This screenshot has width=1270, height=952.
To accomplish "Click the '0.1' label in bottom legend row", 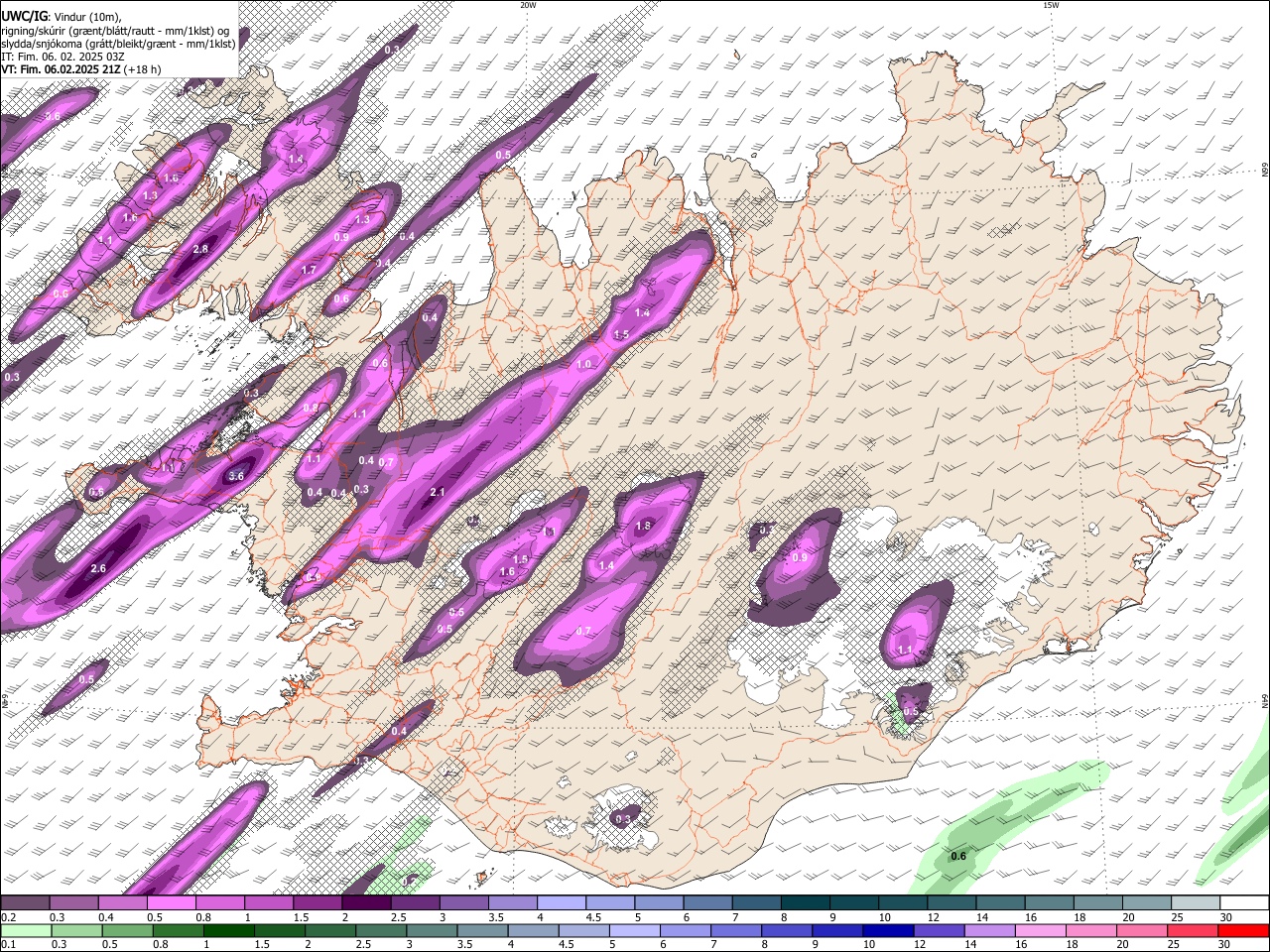I will pyautogui.click(x=7, y=944).
